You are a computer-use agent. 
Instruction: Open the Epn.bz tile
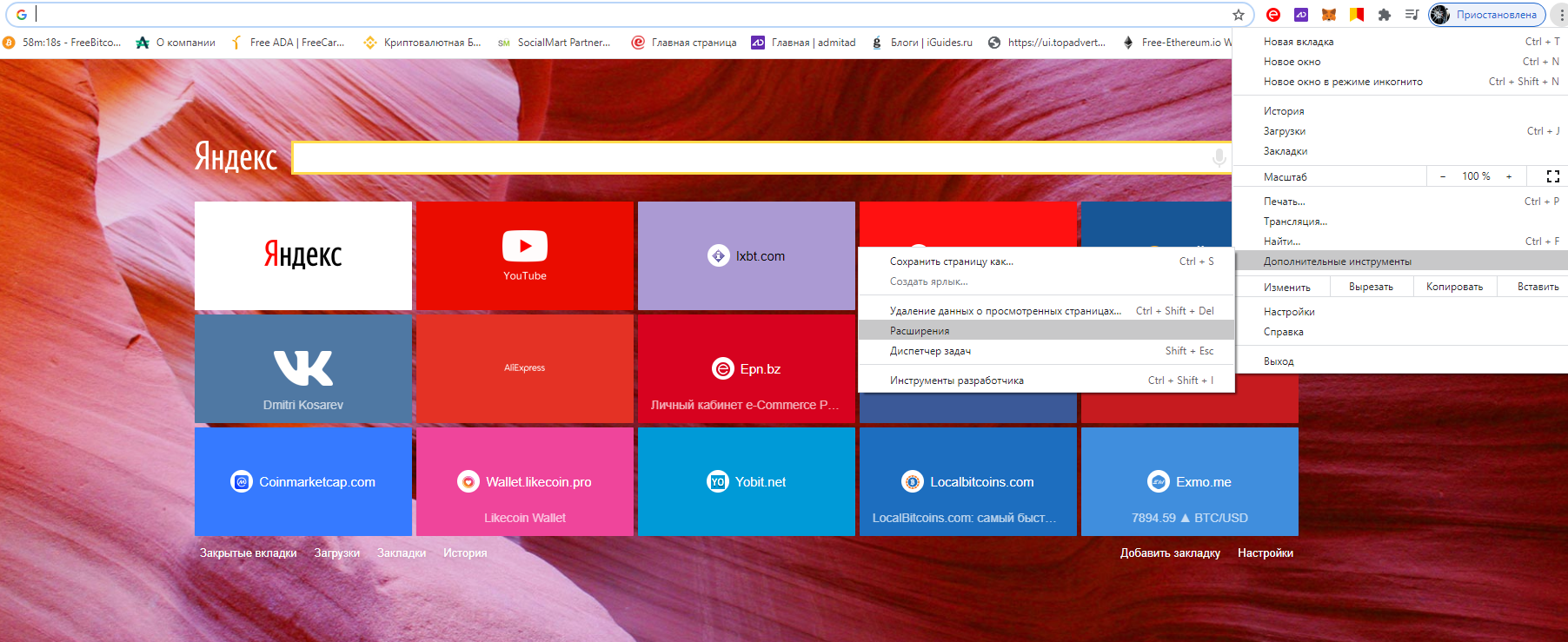(x=747, y=369)
